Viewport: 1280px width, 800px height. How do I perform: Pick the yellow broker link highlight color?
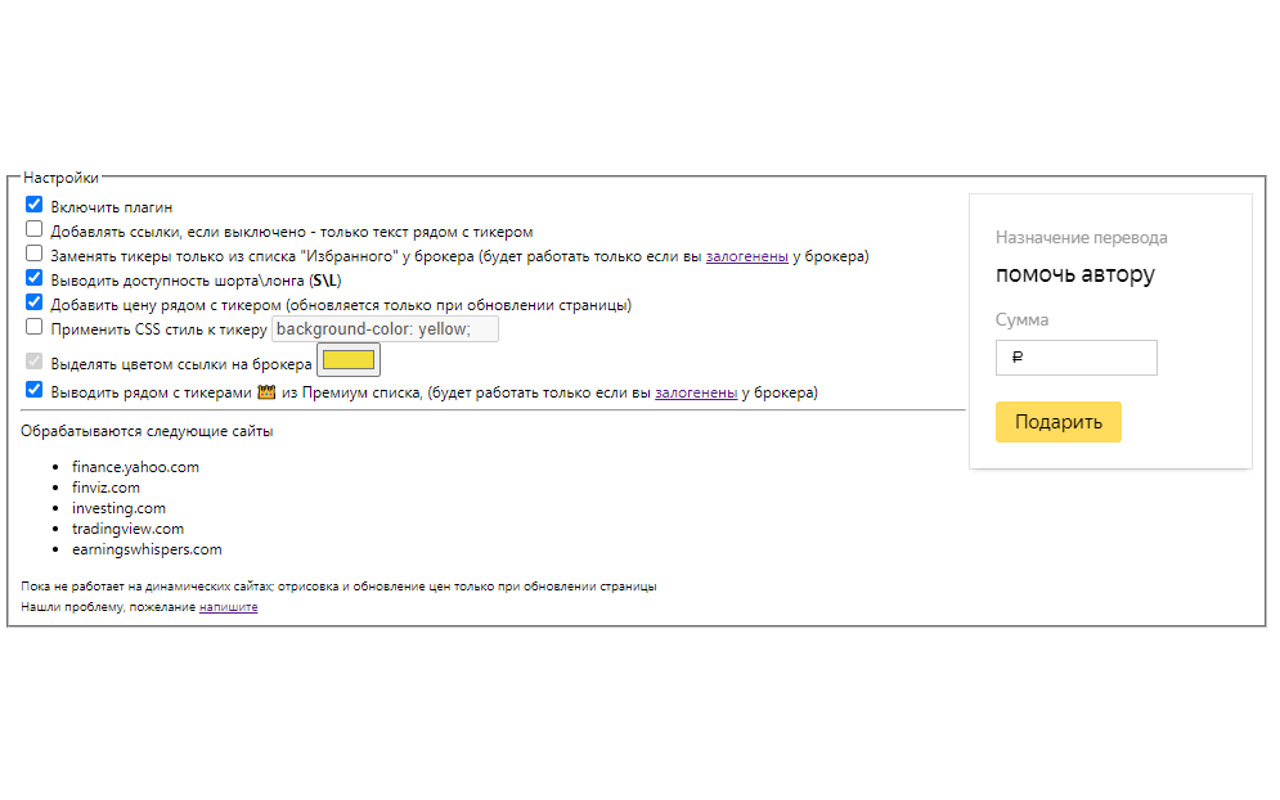click(x=348, y=359)
